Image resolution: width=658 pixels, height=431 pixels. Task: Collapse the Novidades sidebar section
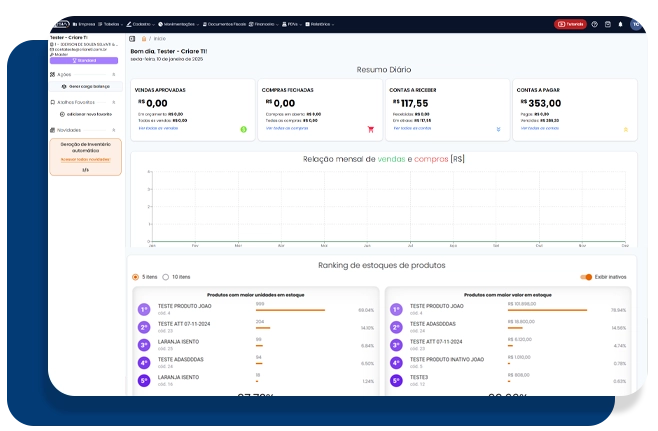click(114, 129)
